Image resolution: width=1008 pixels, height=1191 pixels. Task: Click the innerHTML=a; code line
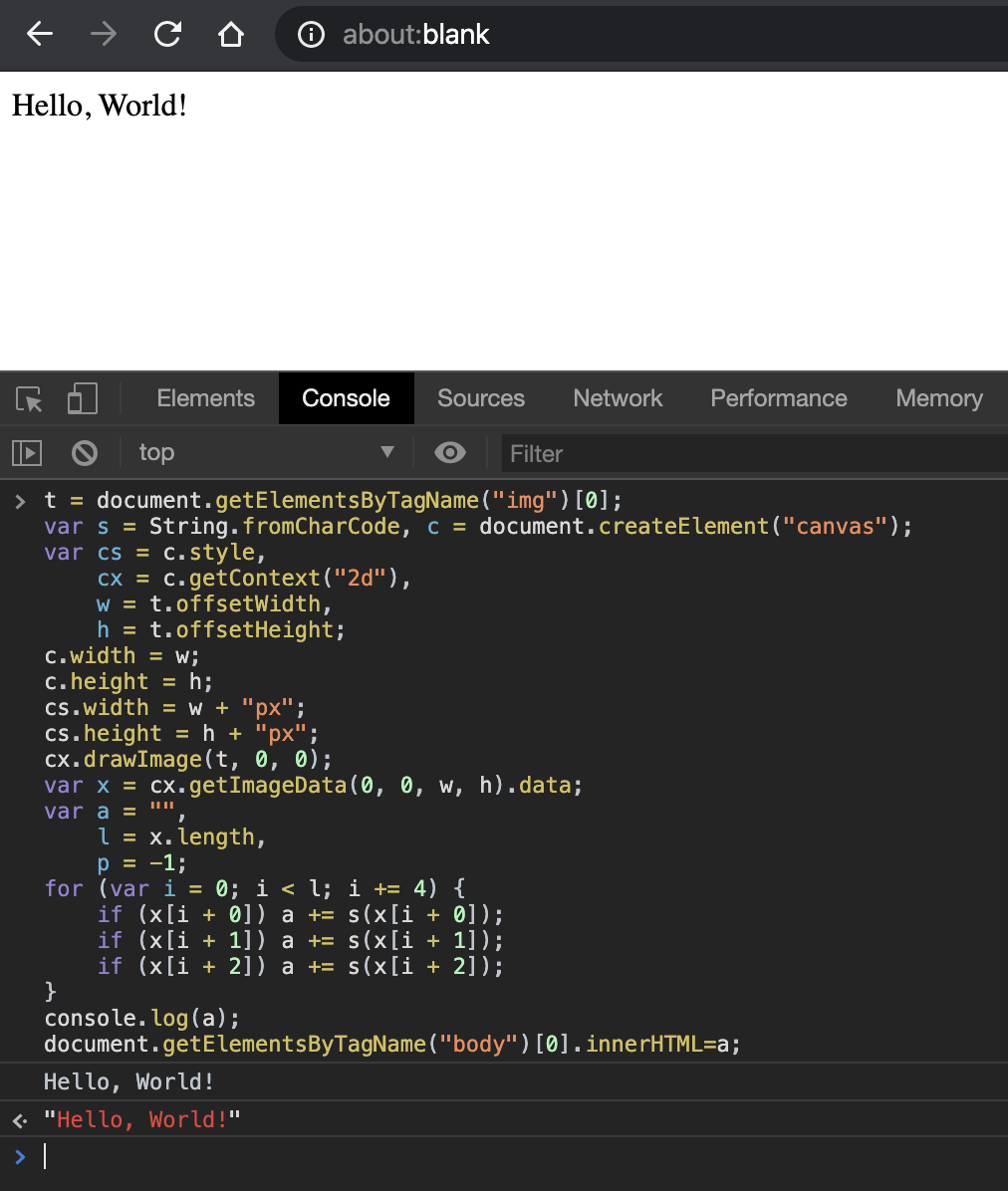point(392,1044)
